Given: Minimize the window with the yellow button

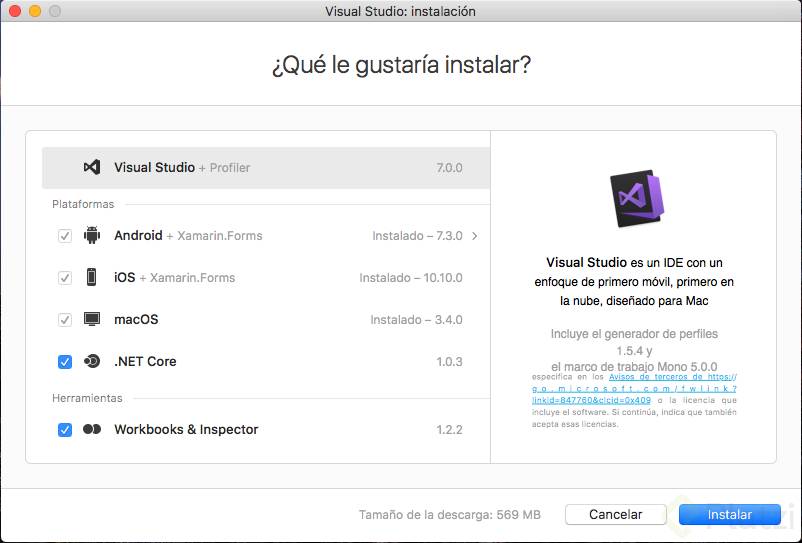Looking at the screenshot, I should click(x=35, y=11).
